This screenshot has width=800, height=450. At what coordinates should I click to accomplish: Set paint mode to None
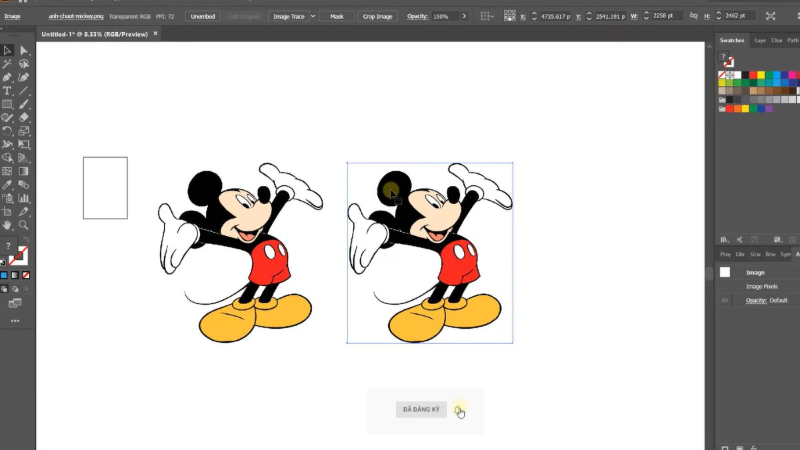pyautogui.click(x=26, y=275)
